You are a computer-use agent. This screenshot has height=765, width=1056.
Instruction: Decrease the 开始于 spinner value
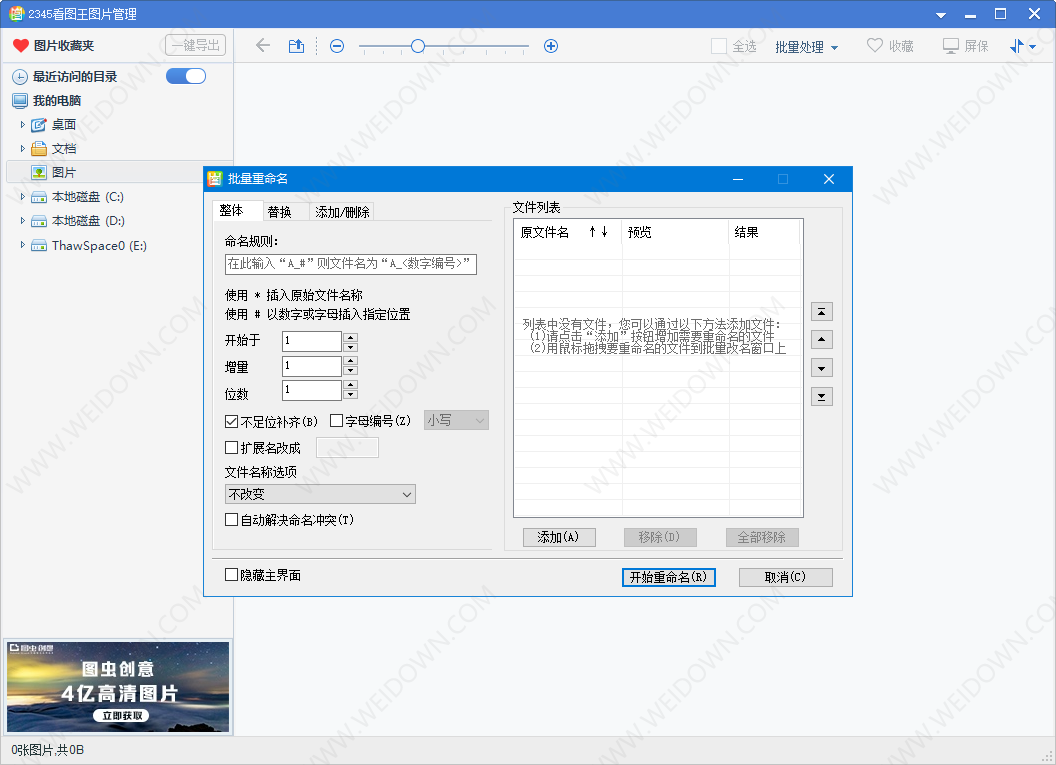350,347
